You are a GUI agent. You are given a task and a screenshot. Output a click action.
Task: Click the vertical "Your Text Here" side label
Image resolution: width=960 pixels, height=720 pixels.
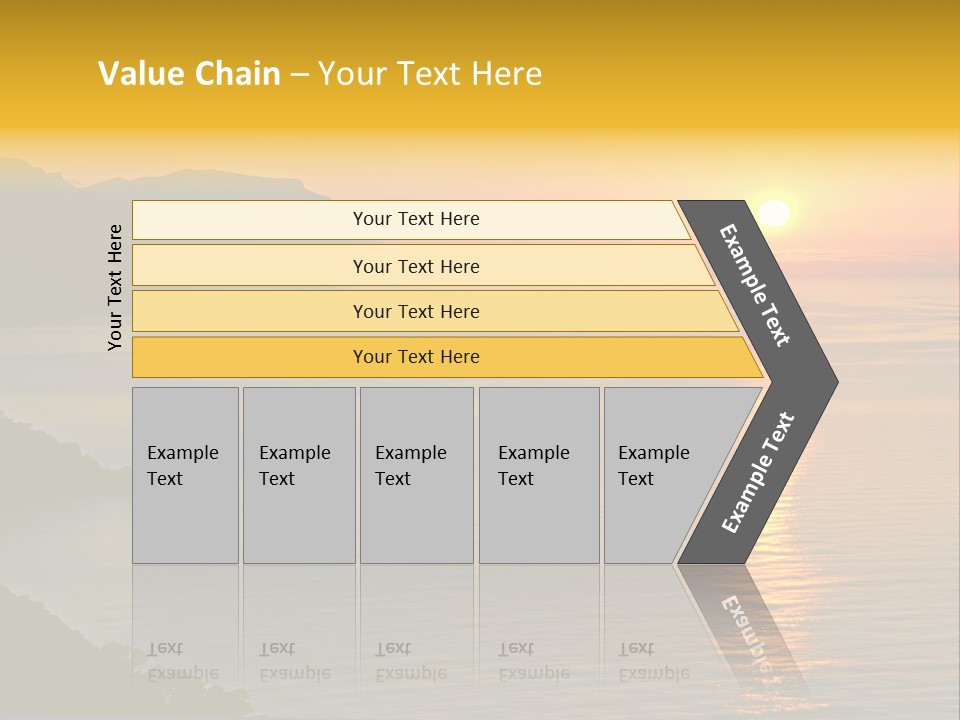(116, 287)
